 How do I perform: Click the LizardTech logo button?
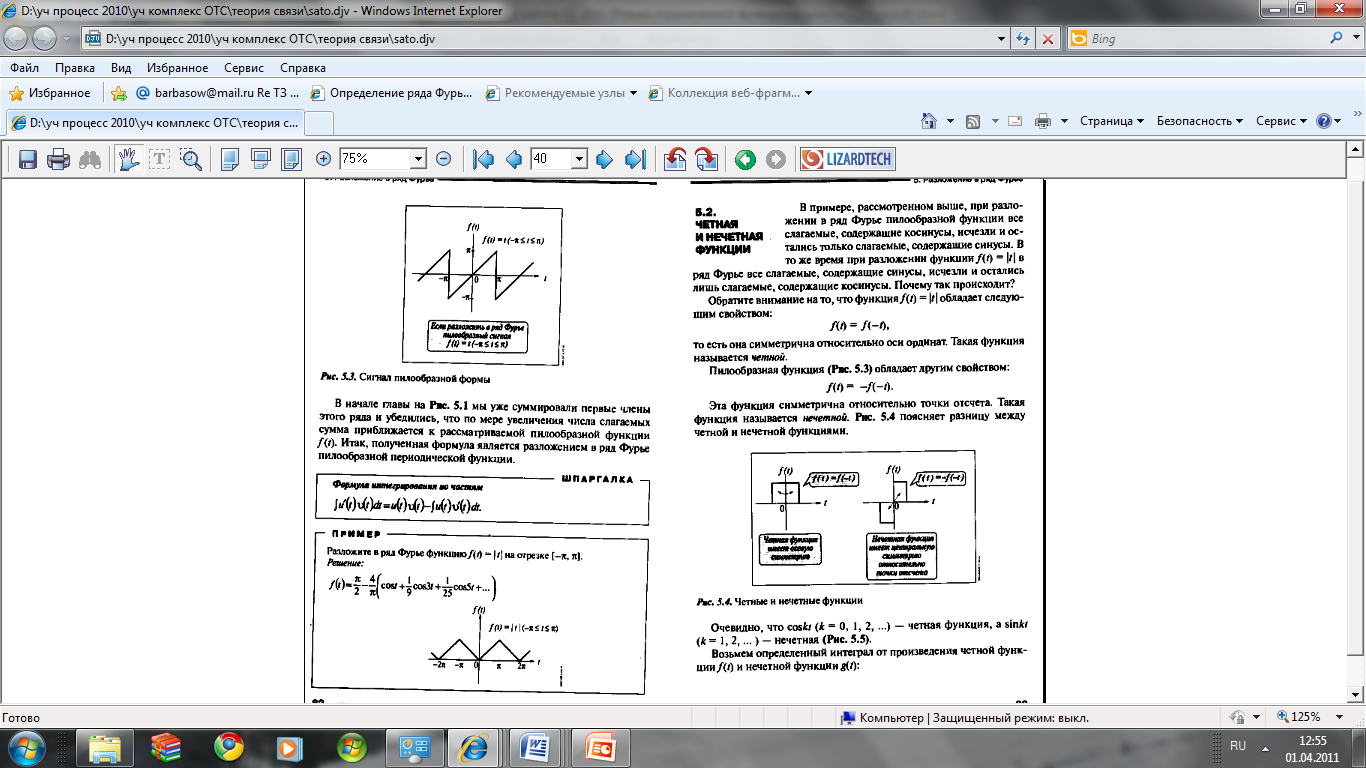(x=847, y=159)
